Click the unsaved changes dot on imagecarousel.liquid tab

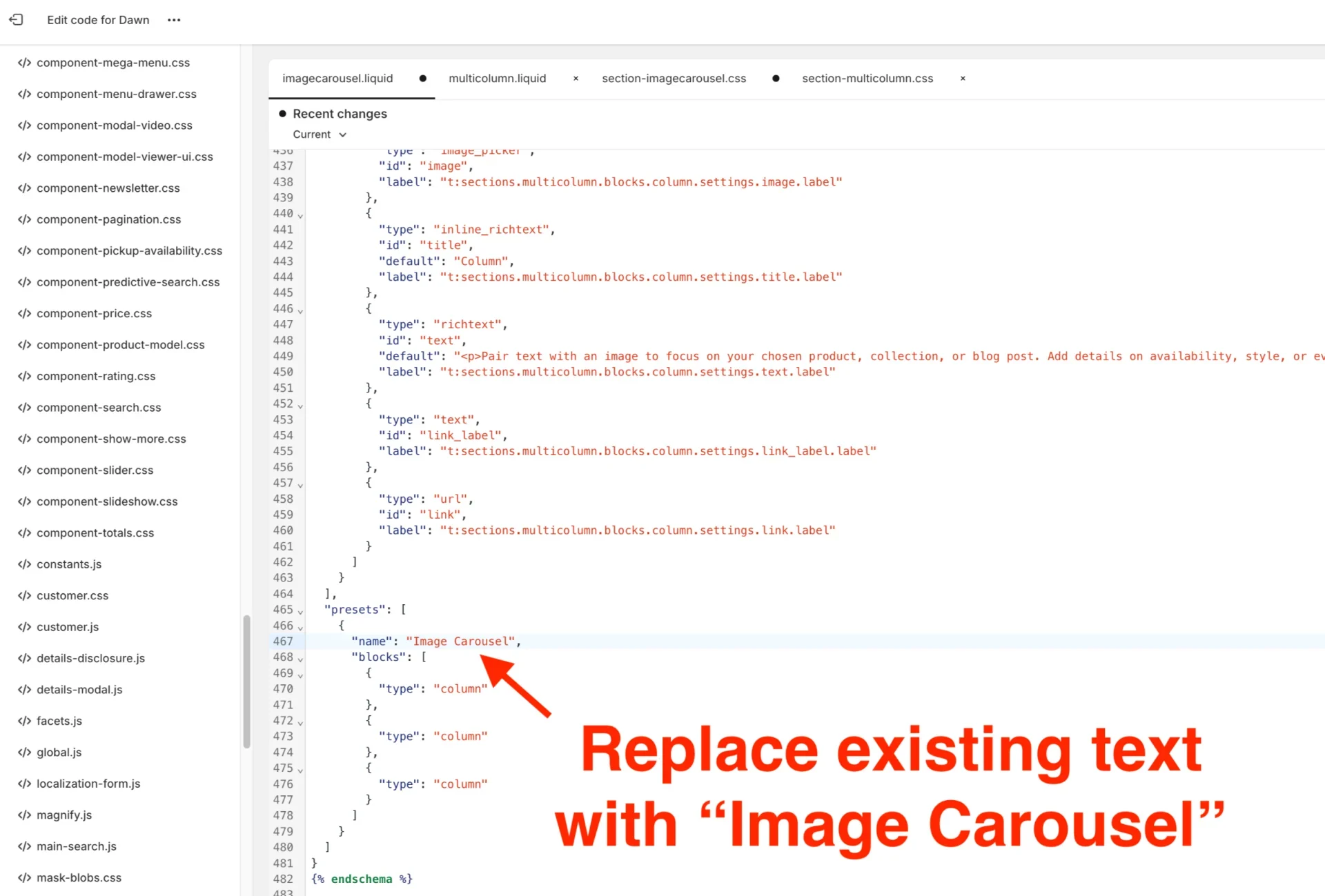tap(422, 79)
